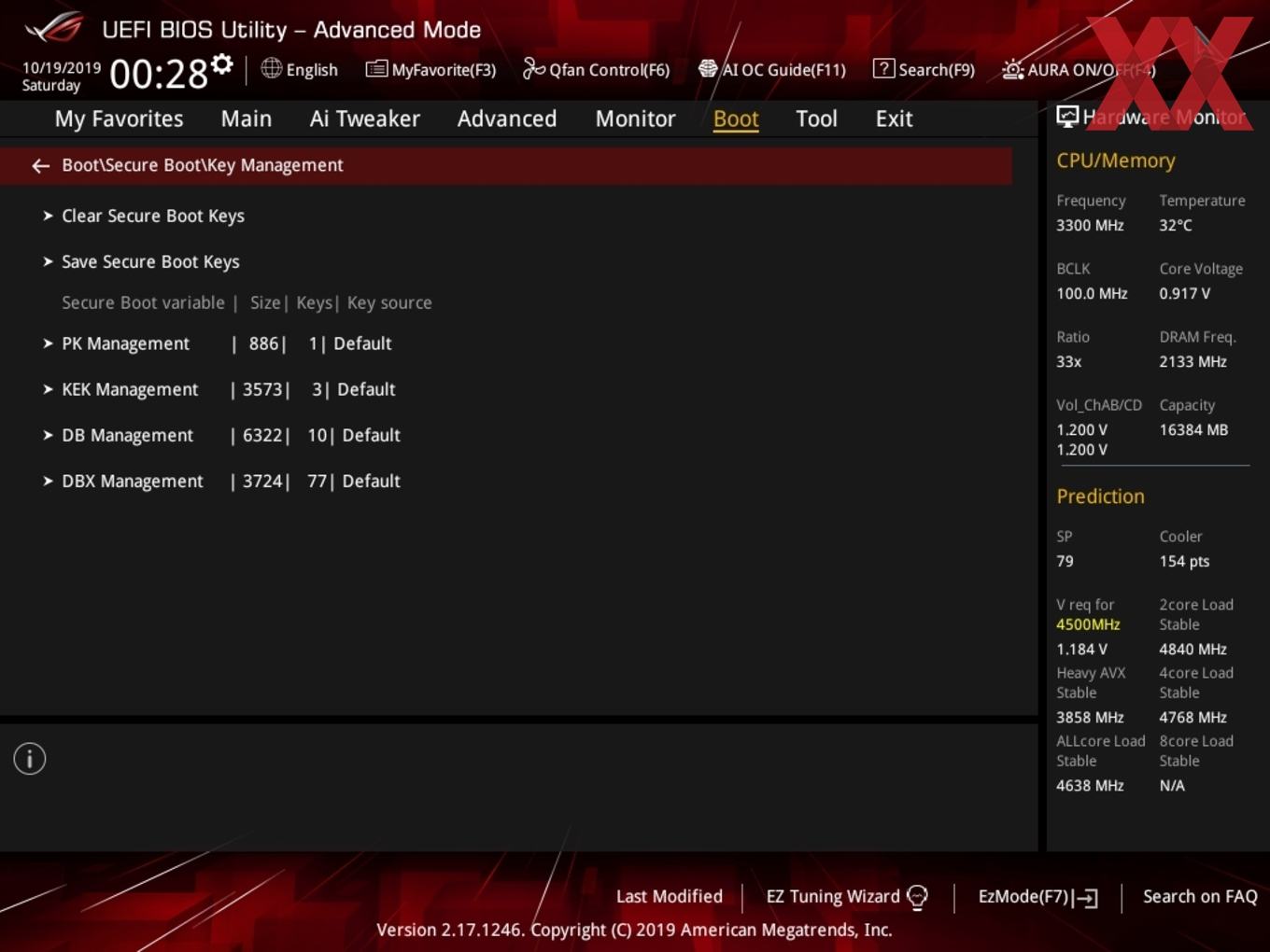
Task: Click the Prediction heading
Action: pos(1100,497)
